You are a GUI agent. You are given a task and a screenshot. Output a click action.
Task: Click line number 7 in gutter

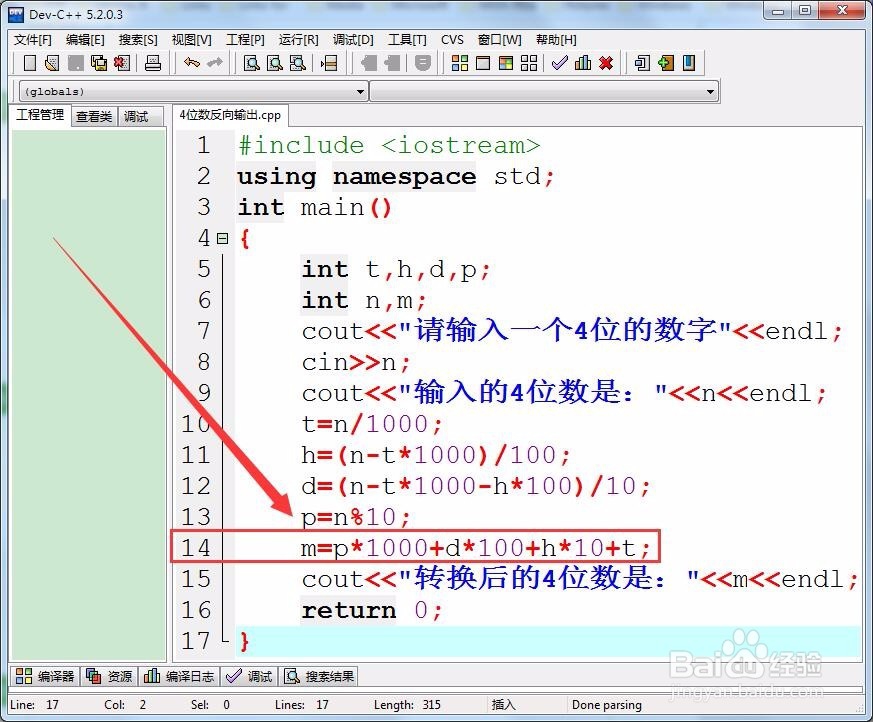[x=204, y=331]
